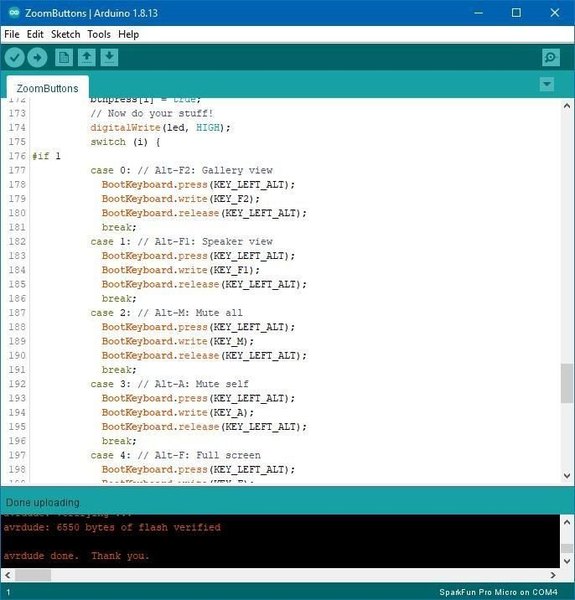Viewport: 575px width, 600px height.
Task: Click the Upload arrow button
Action: pyautogui.click(x=37, y=58)
